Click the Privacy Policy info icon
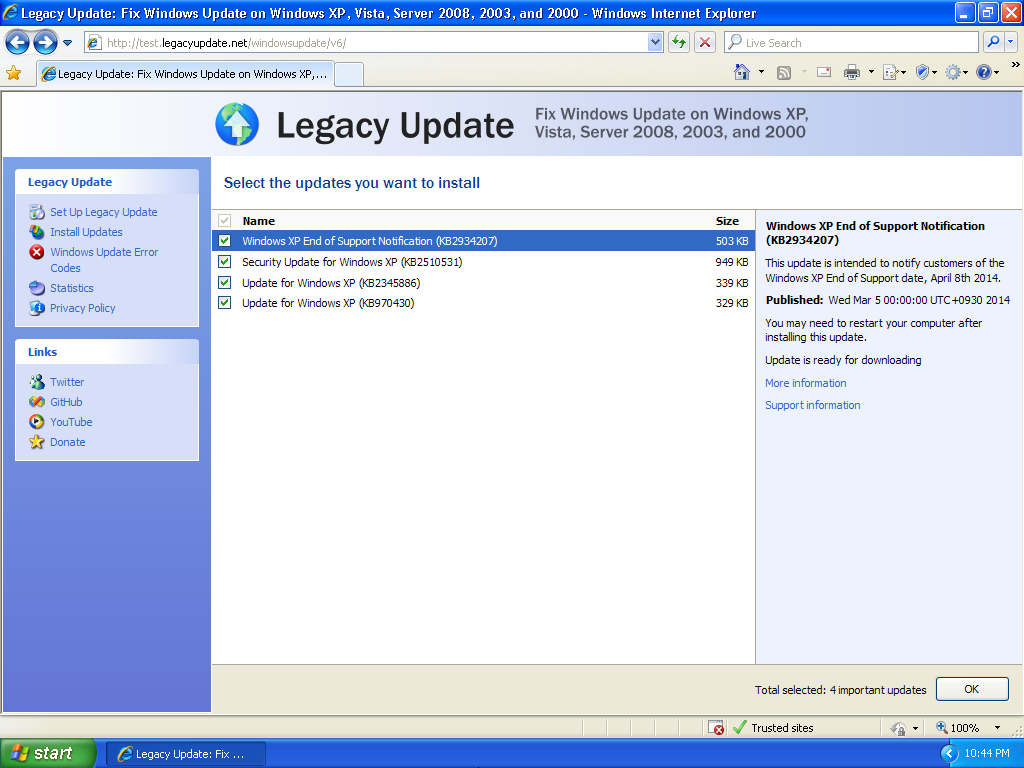 pyautogui.click(x=37, y=308)
